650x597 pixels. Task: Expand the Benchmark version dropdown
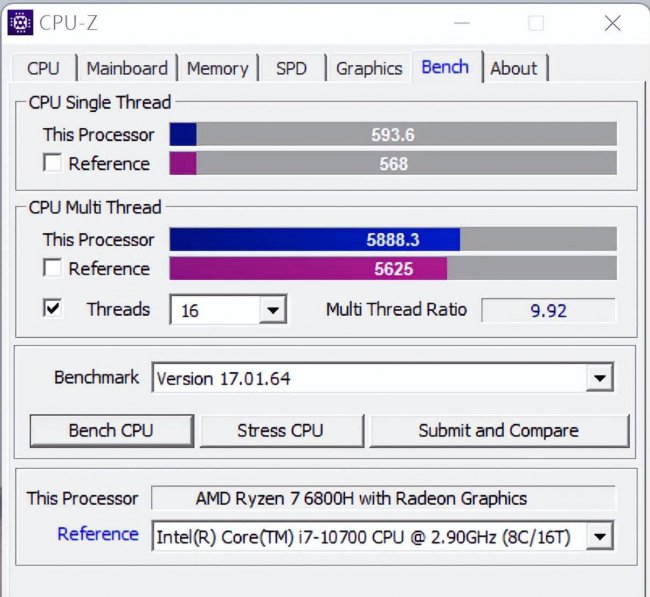(599, 378)
